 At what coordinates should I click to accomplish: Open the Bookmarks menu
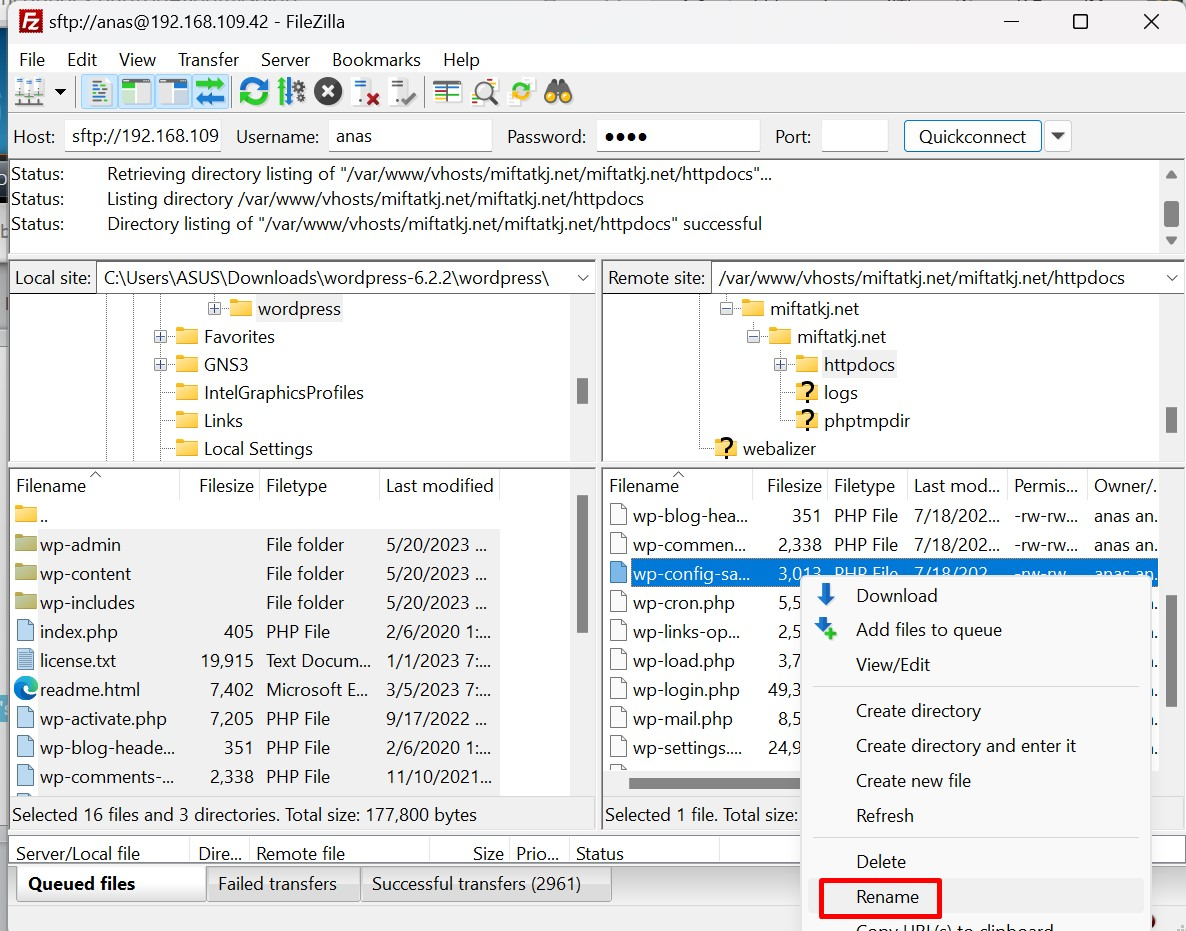click(x=376, y=60)
